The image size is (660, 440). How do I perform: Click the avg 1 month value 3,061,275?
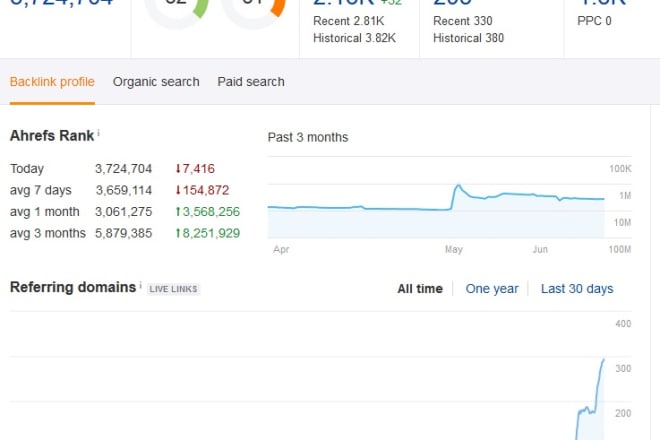pyautogui.click(x=123, y=212)
